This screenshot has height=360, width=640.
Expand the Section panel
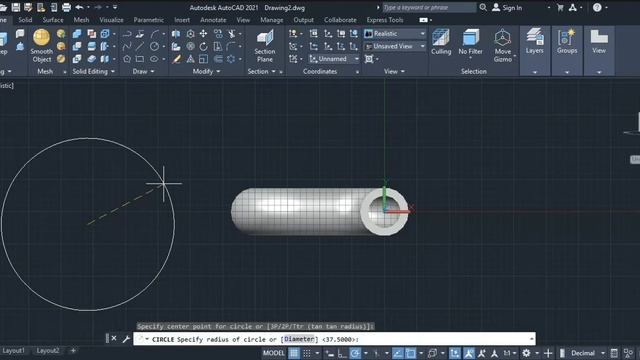262,71
